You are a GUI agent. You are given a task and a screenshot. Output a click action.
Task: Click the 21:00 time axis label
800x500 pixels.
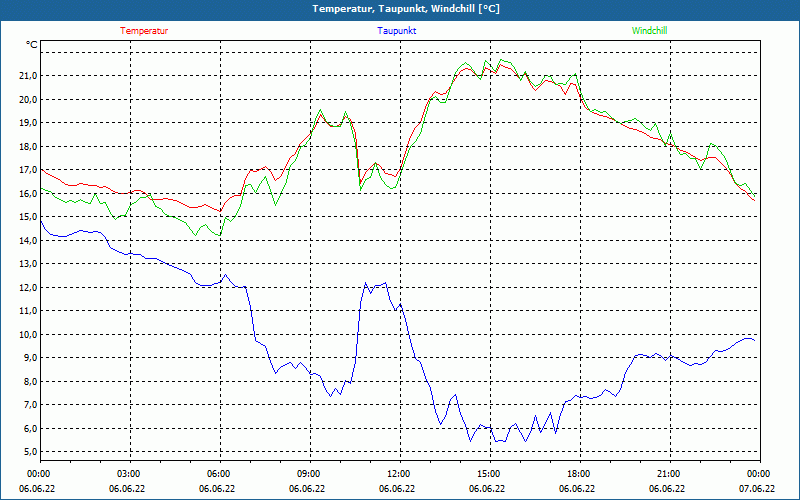point(670,474)
